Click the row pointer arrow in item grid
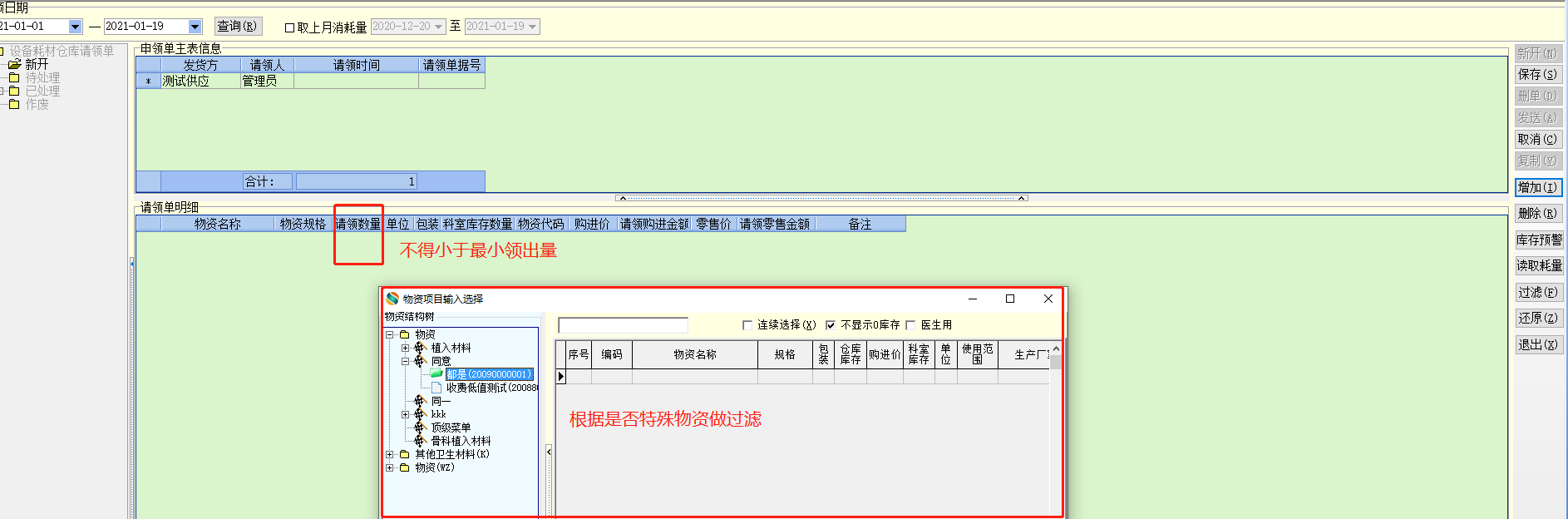 click(x=561, y=376)
